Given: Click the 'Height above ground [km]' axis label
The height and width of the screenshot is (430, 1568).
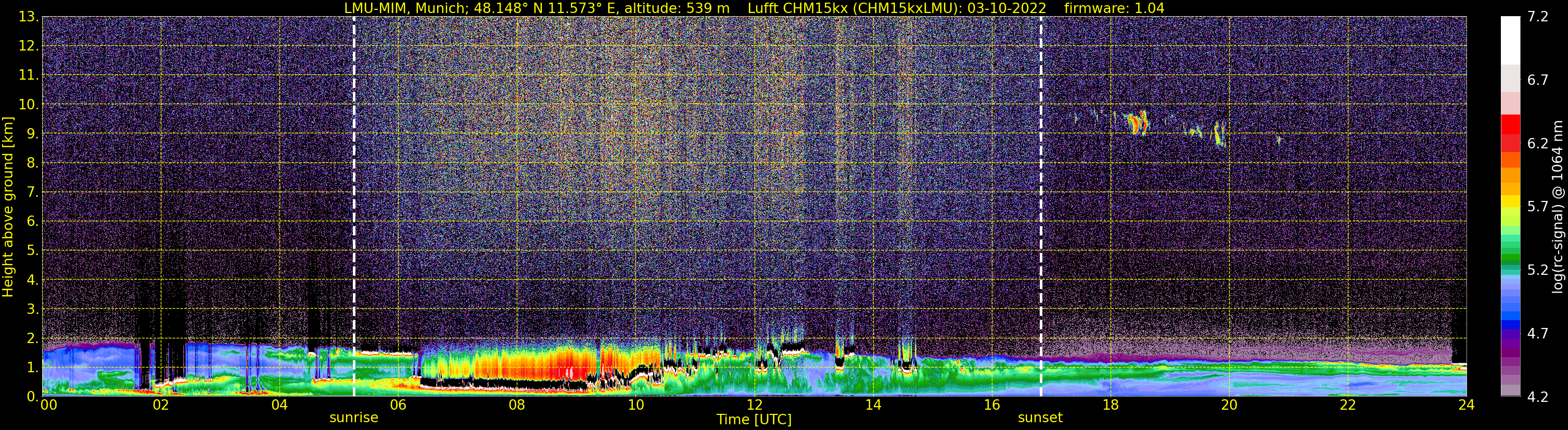Looking at the screenshot, I should [8, 207].
